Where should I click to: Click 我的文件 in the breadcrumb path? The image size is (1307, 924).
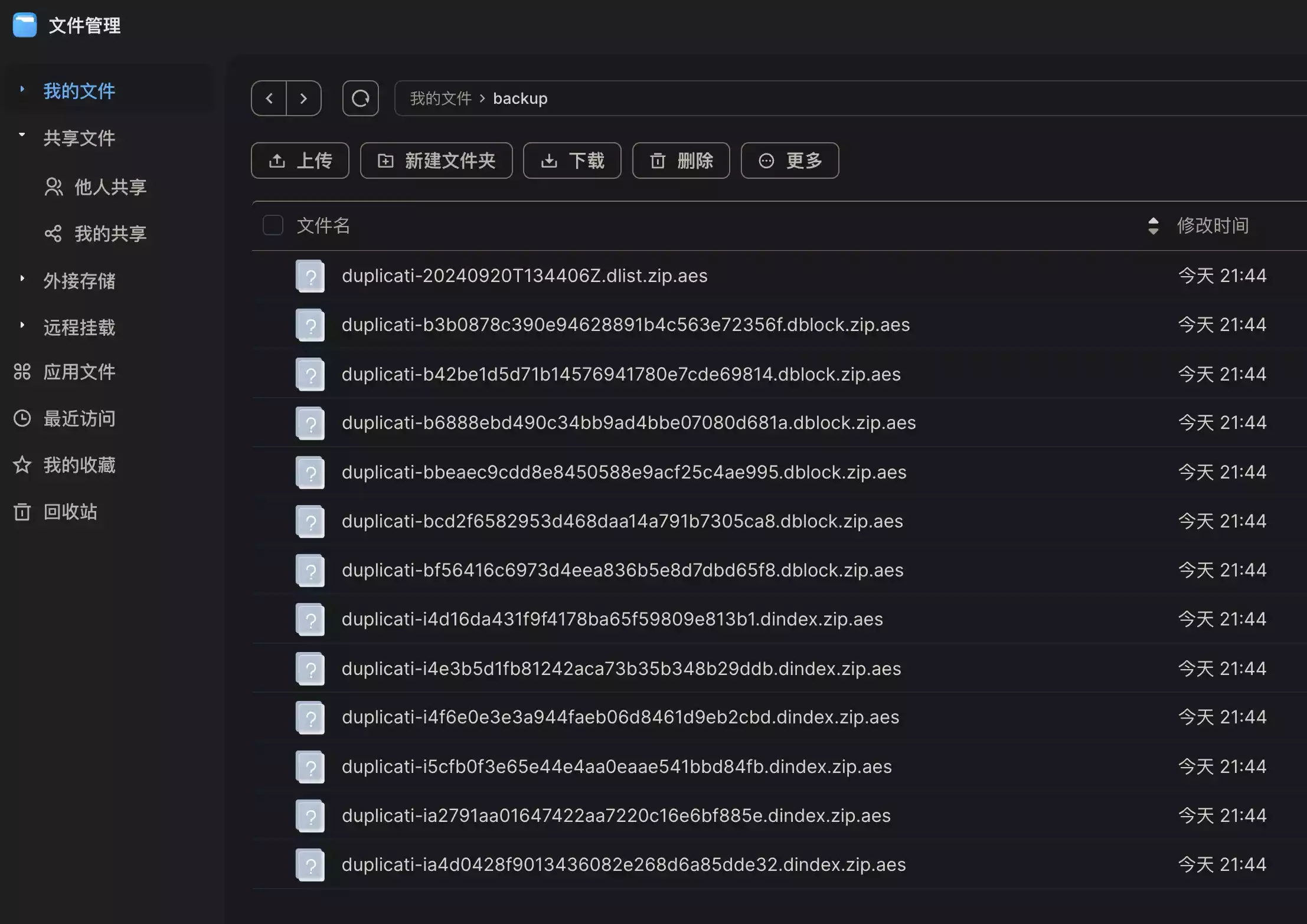pos(440,99)
